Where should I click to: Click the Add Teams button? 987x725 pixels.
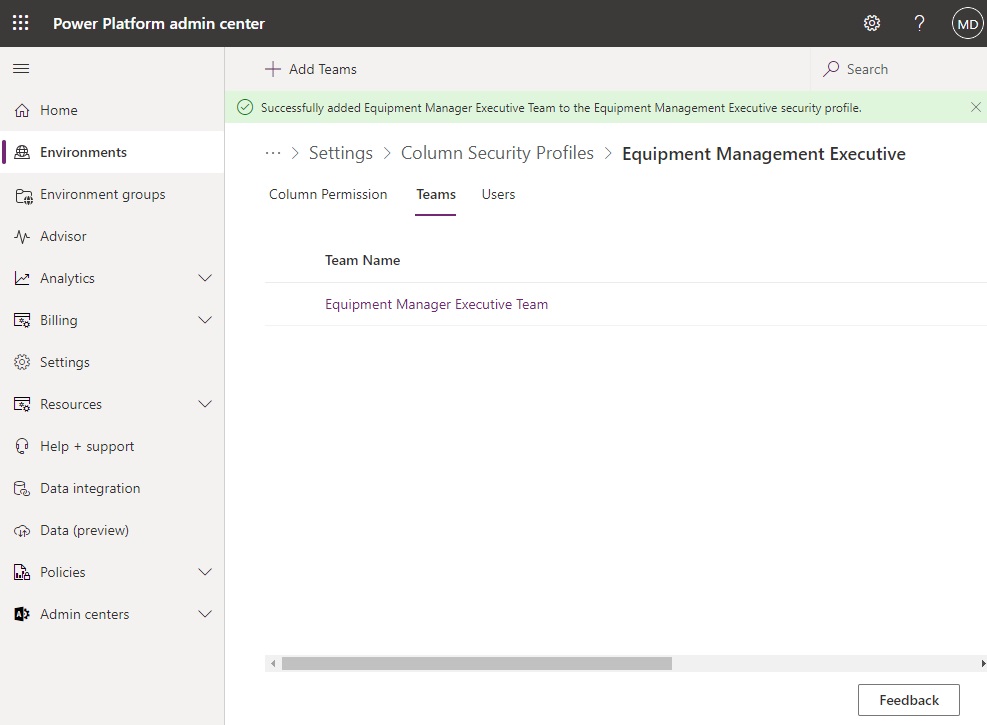click(x=311, y=69)
